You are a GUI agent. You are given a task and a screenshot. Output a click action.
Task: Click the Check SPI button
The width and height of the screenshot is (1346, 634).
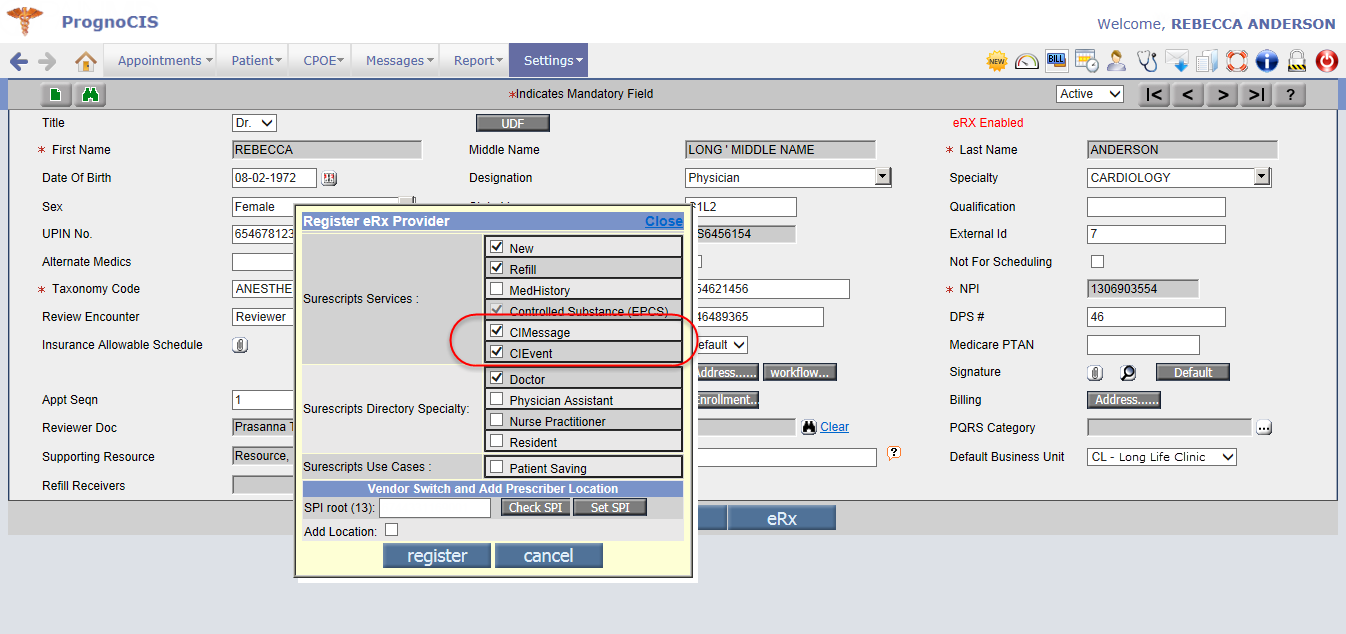(x=535, y=507)
